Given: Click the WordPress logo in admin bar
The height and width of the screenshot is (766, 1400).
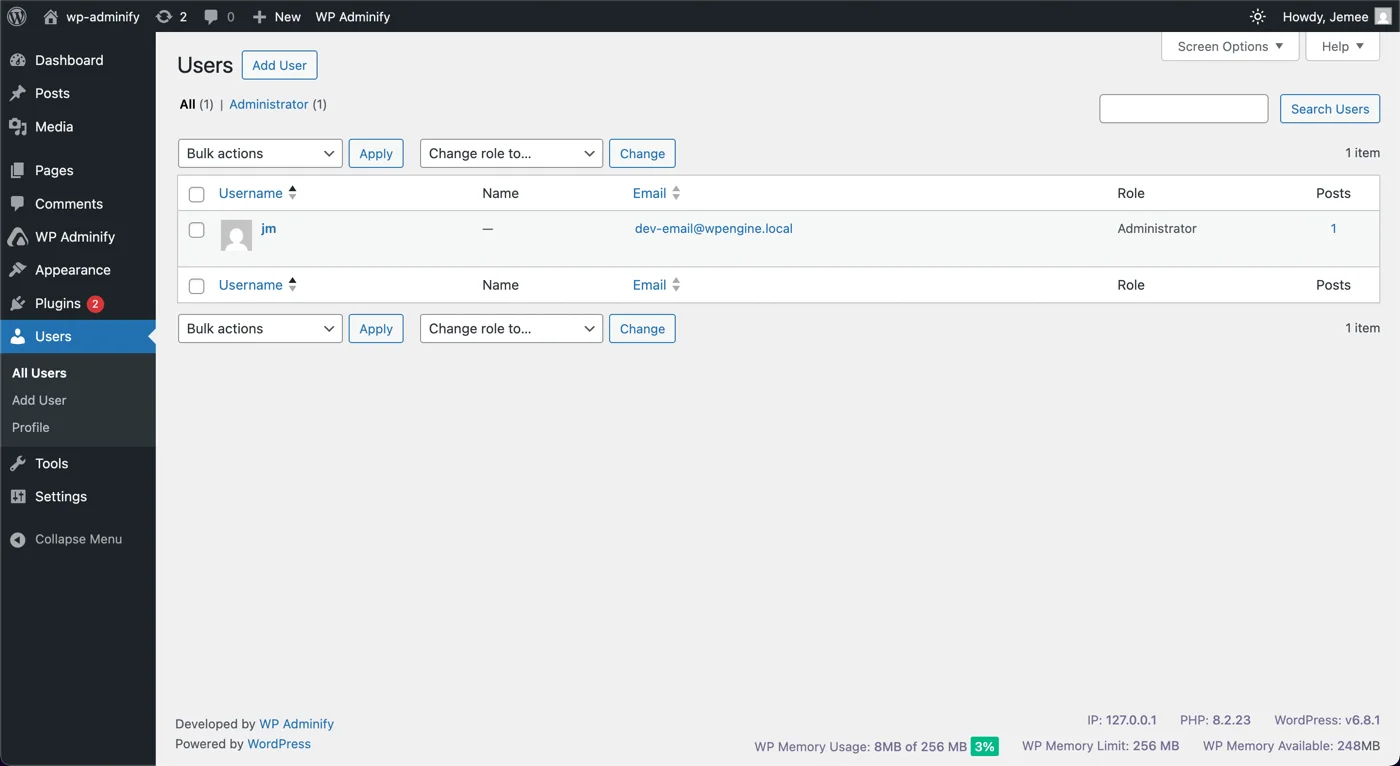Looking at the screenshot, I should [16, 16].
